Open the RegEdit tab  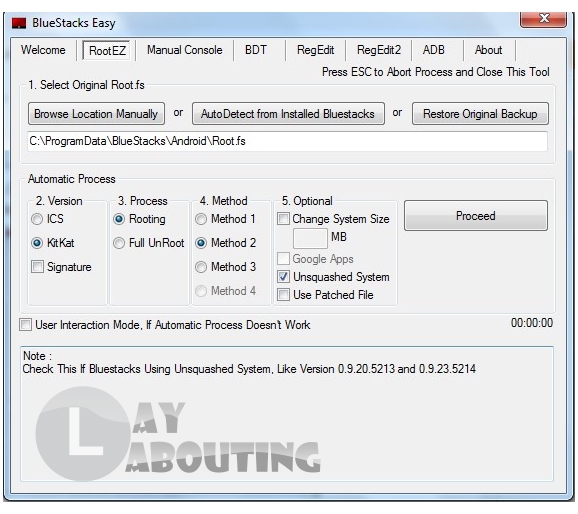(x=316, y=50)
